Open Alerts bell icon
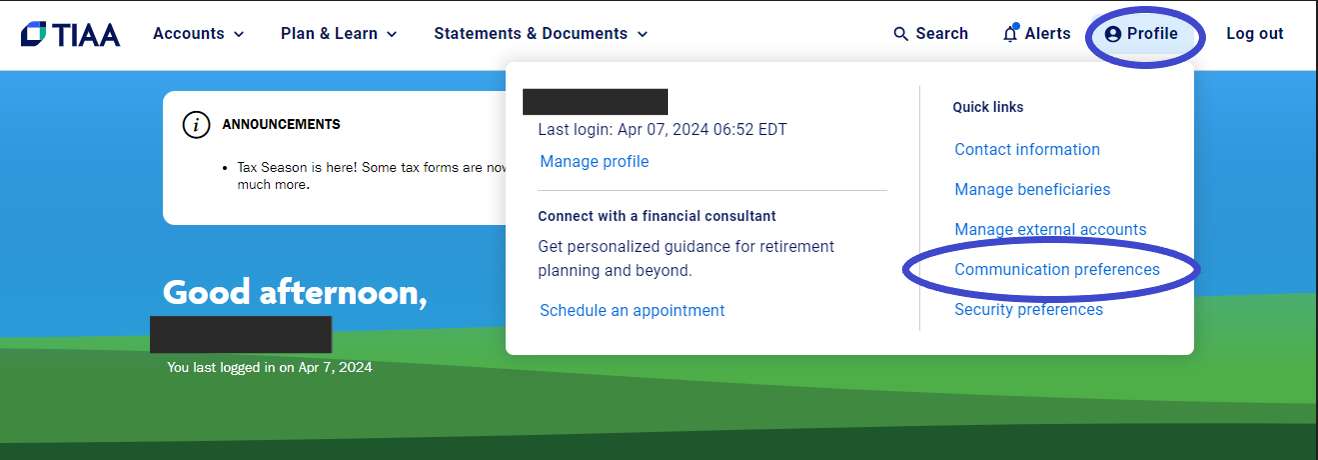Screen dimensions: 1318x460 pyautogui.click(x=1011, y=33)
